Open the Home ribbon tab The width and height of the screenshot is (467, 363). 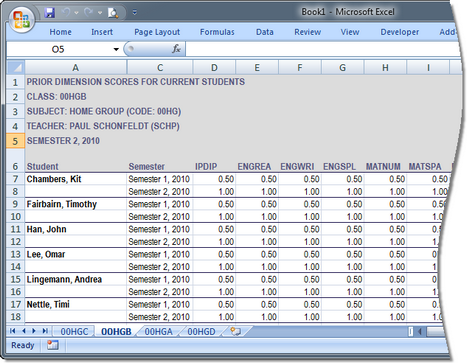coord(60,32)
